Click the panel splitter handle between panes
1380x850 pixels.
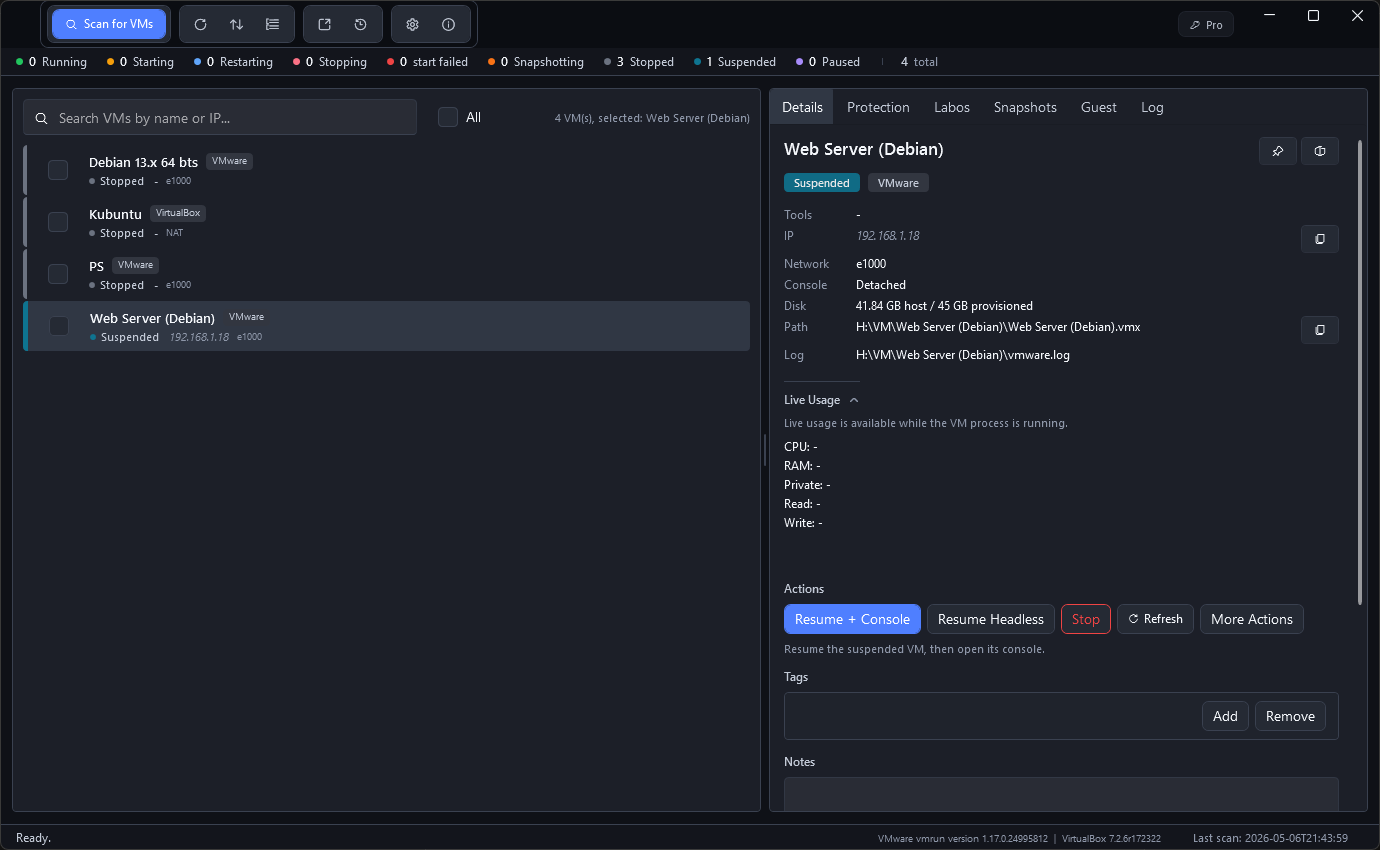pyautogui.click(x=765, y=449)
